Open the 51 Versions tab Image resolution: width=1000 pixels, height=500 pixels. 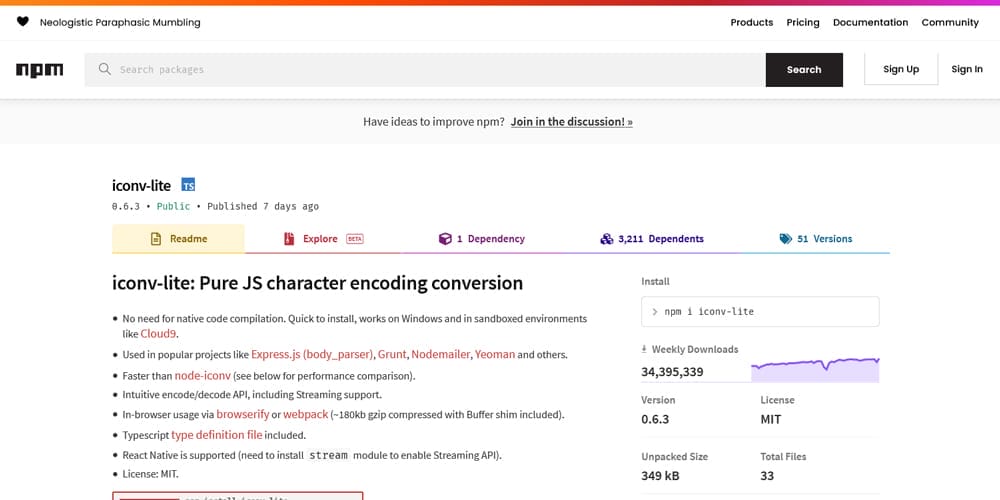click(815, 239)
